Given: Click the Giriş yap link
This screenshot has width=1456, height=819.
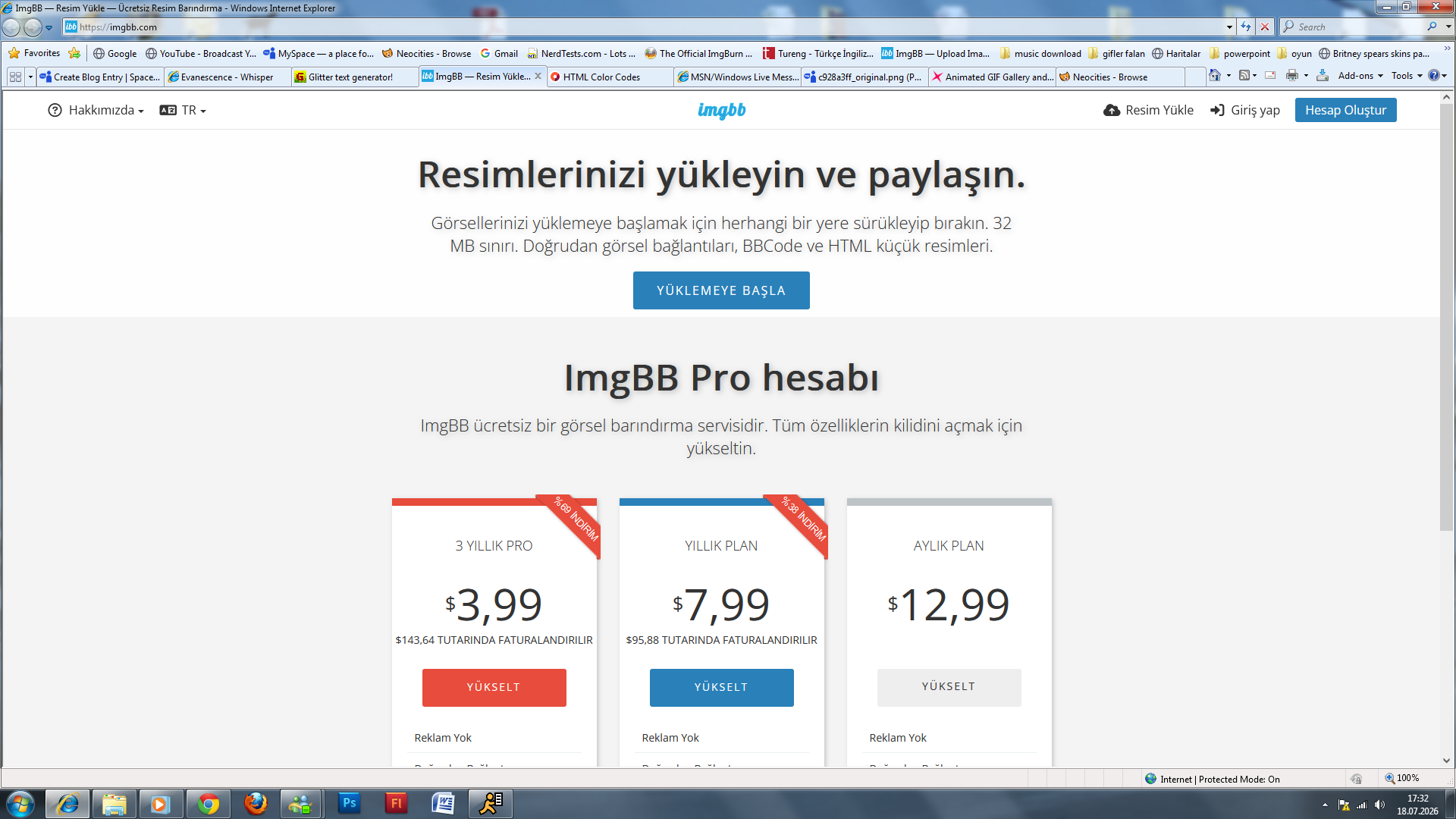Looking at the screenshot, I should (x=1245, y=111).
